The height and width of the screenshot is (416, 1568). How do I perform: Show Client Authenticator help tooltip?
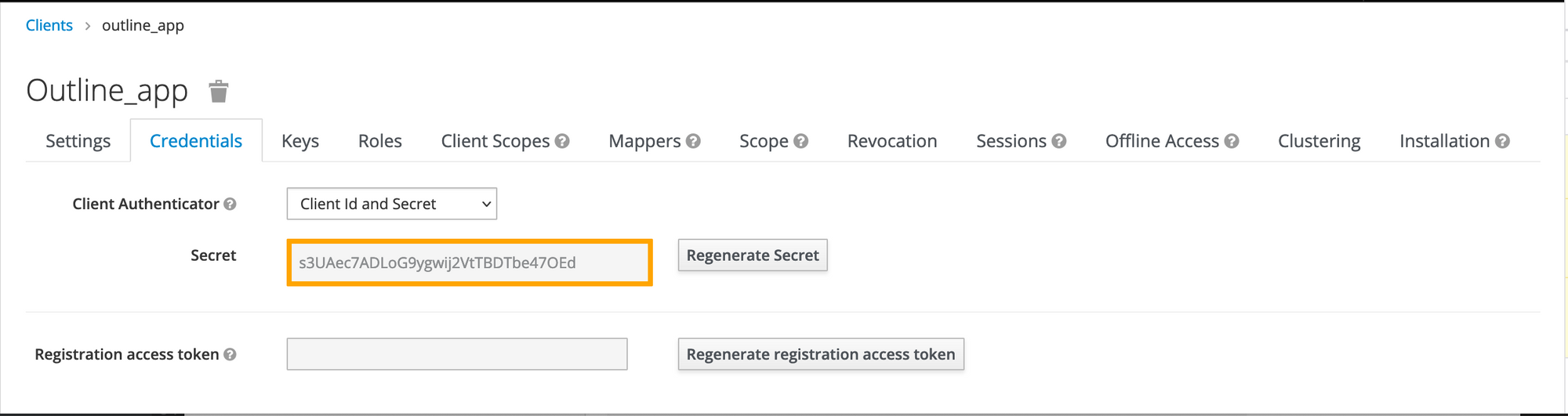pyautogui.click(x=230, y=204)
